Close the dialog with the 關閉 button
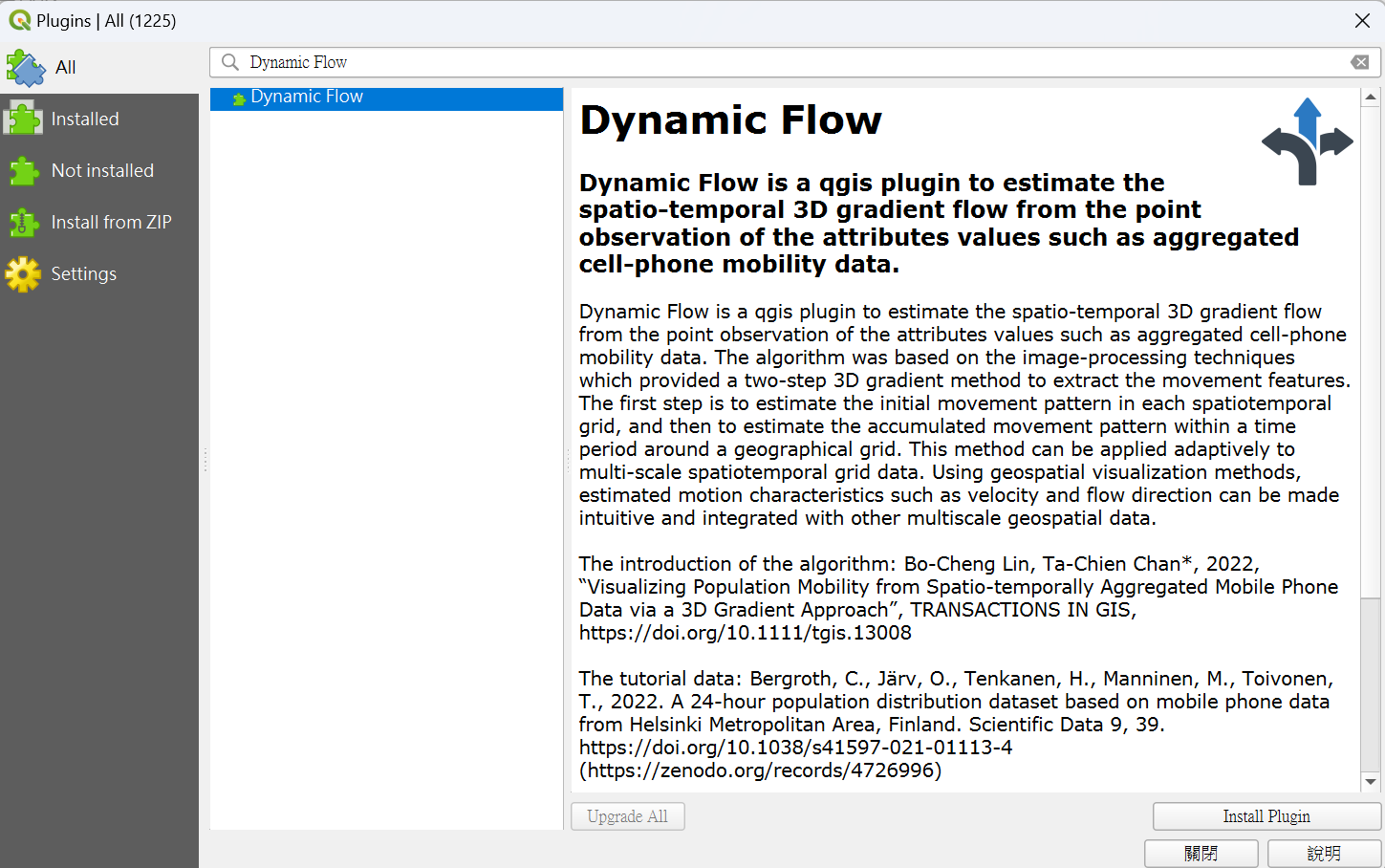 [1201, 854]
